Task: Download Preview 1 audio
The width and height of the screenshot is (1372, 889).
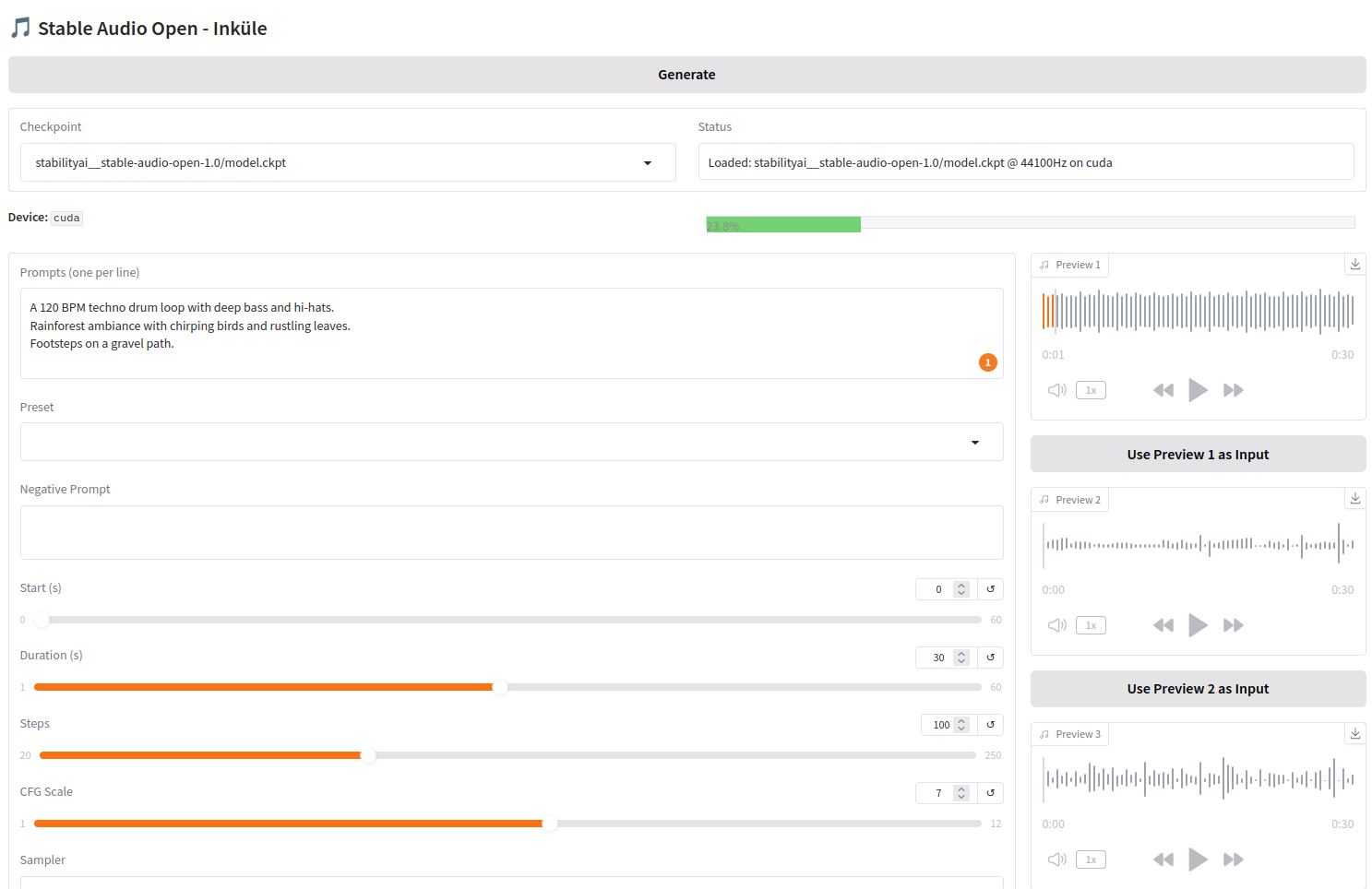Action: coord(1354,265)
